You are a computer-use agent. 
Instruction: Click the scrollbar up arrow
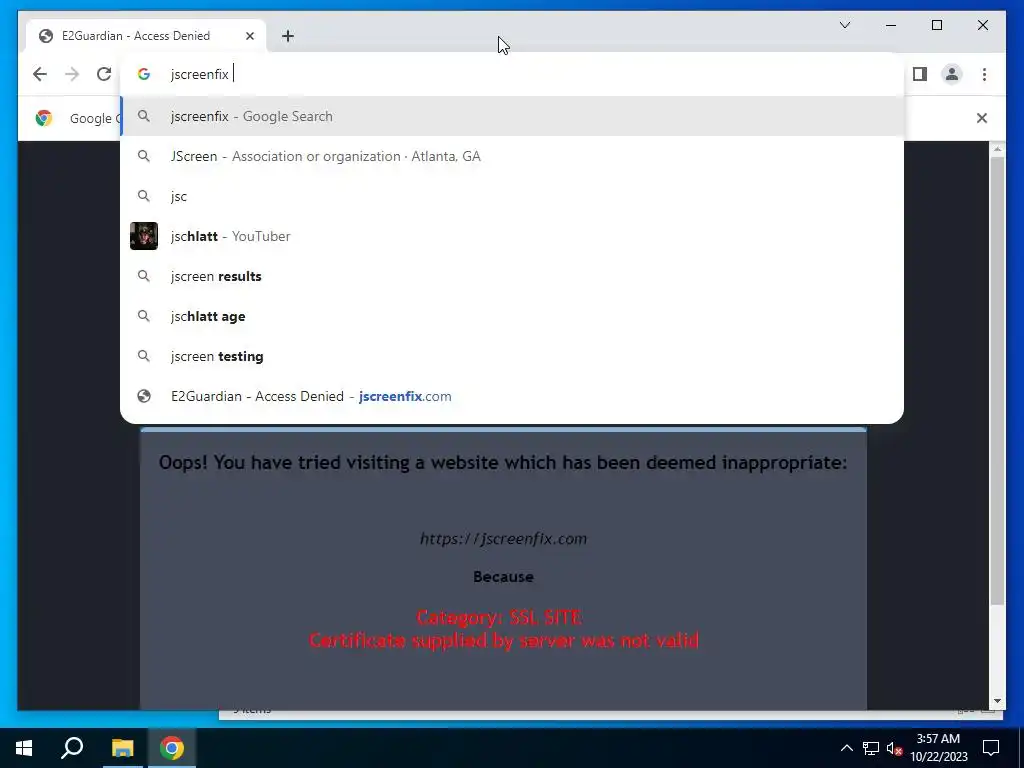997,150
